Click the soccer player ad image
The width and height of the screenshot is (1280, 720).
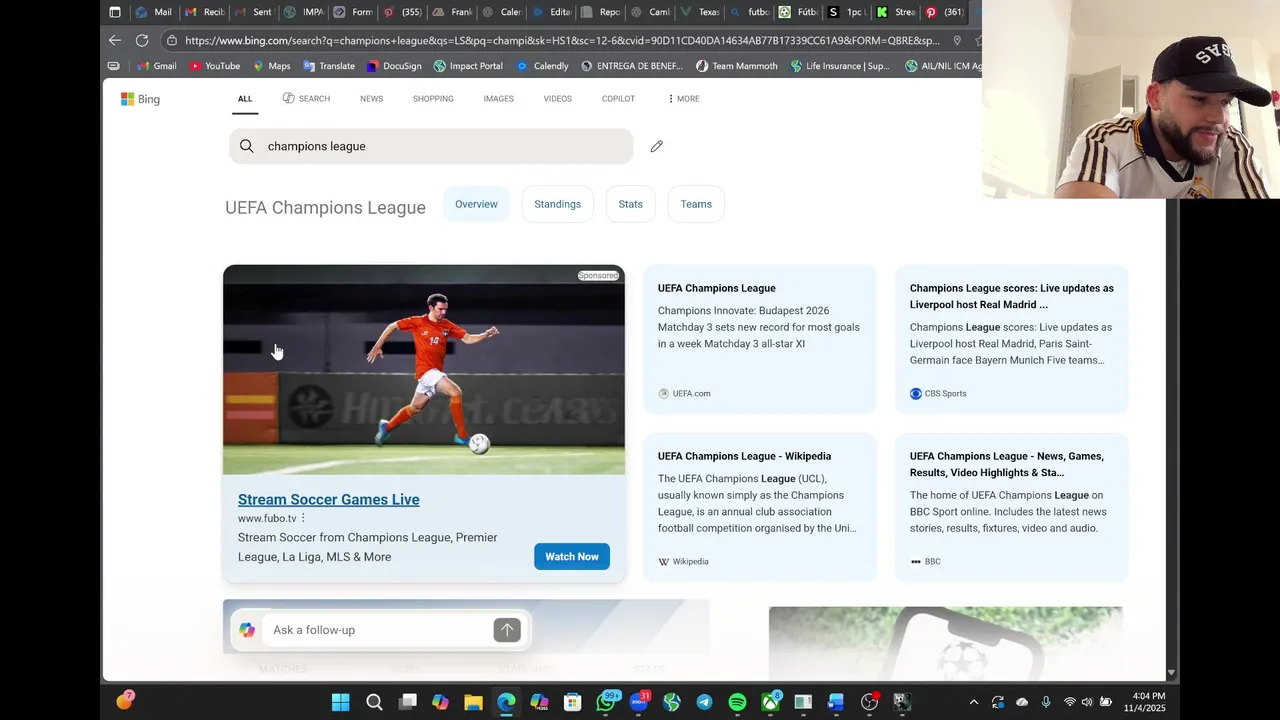424,370
